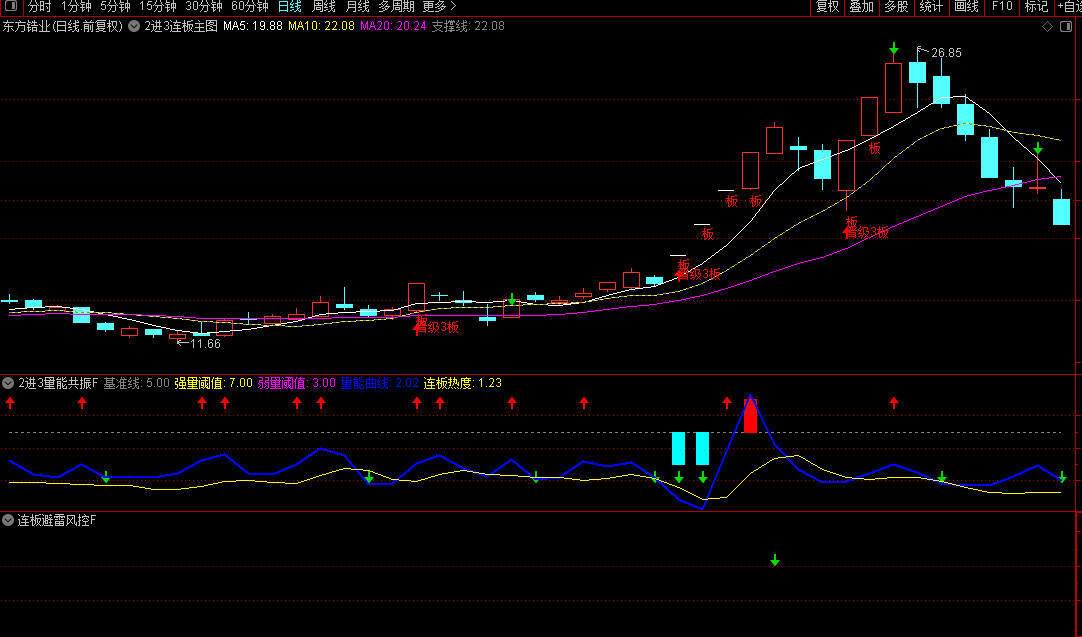This screenshot has width=1082, height=637.
Task: Click the green arrow above the peak candle
Action: [894, 49]
